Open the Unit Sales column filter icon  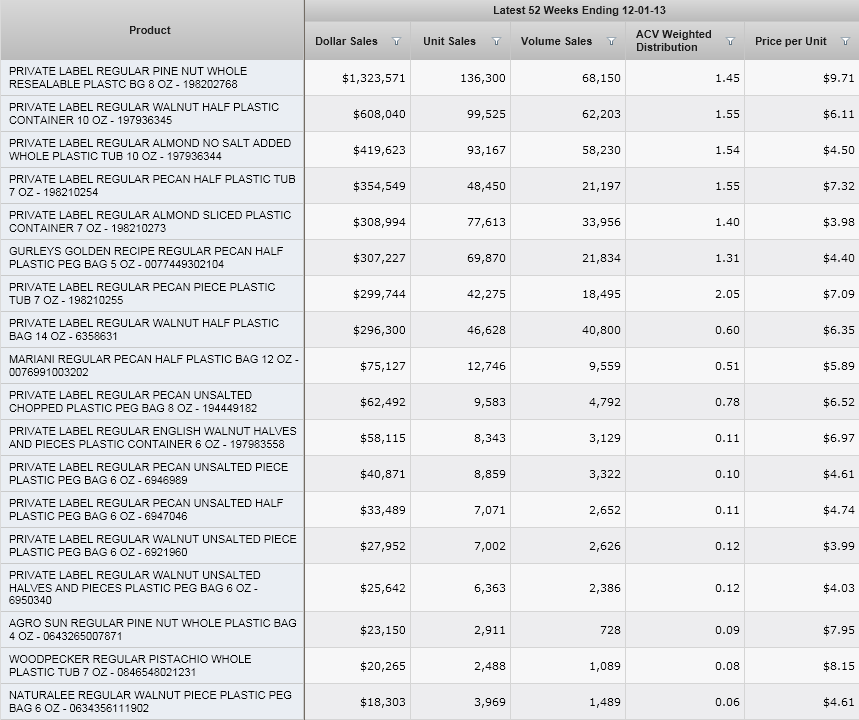click(x=497, y=42)
